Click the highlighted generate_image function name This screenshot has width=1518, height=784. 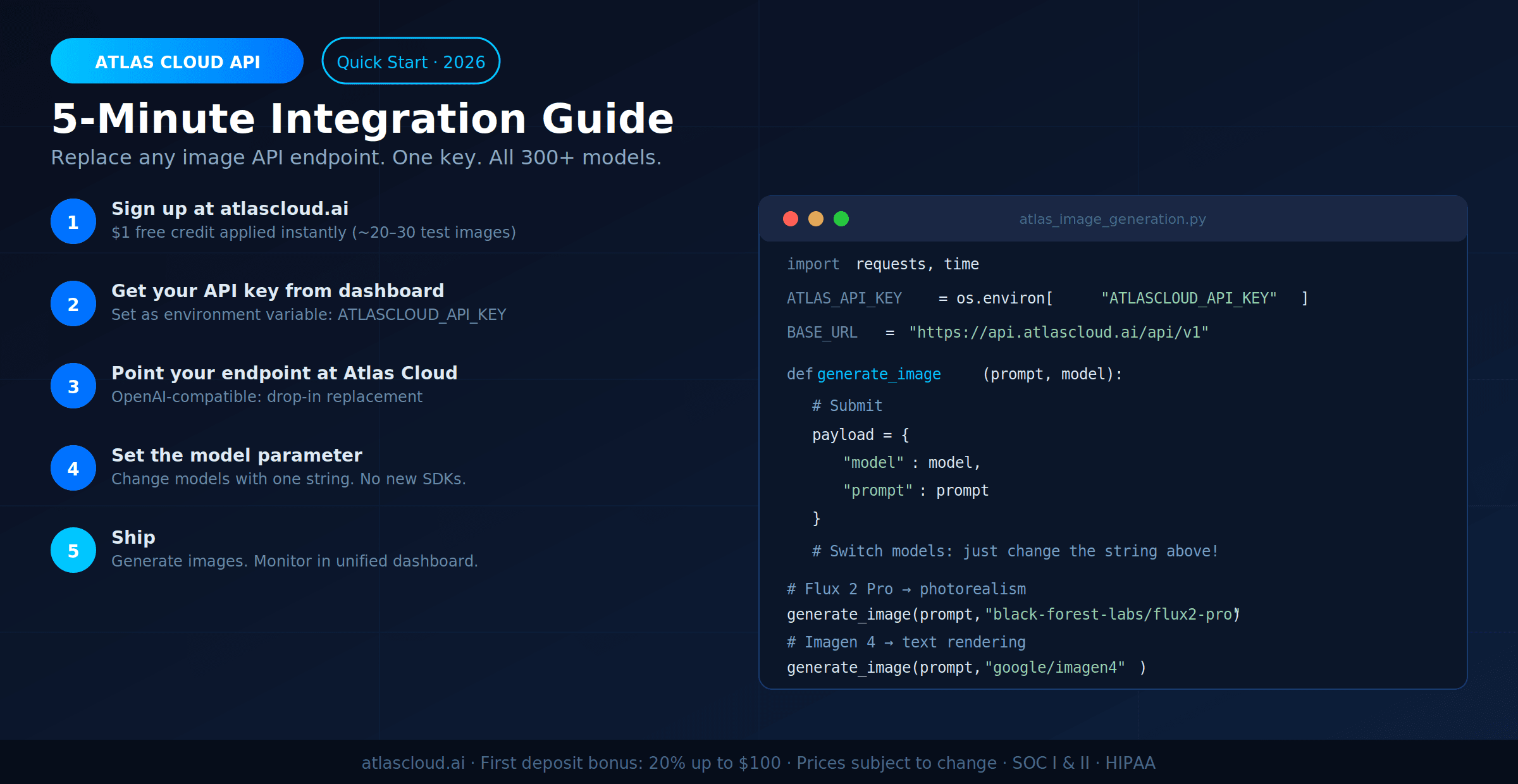coord(879,374)
